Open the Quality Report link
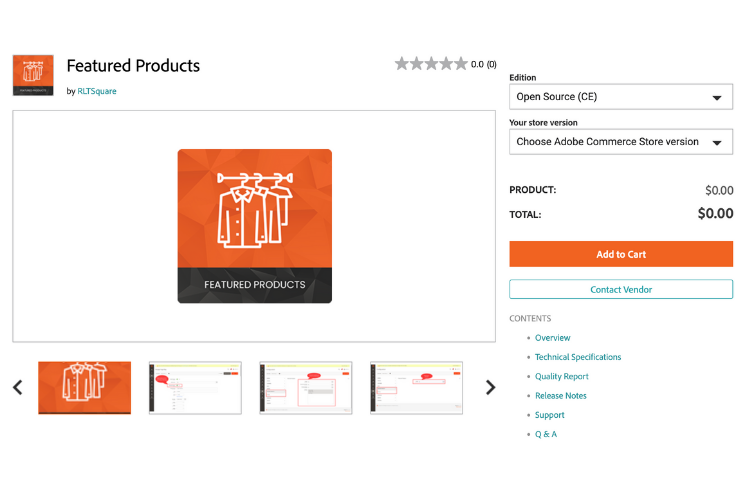Viewport: 750px width, 500px height. point(561,377)
